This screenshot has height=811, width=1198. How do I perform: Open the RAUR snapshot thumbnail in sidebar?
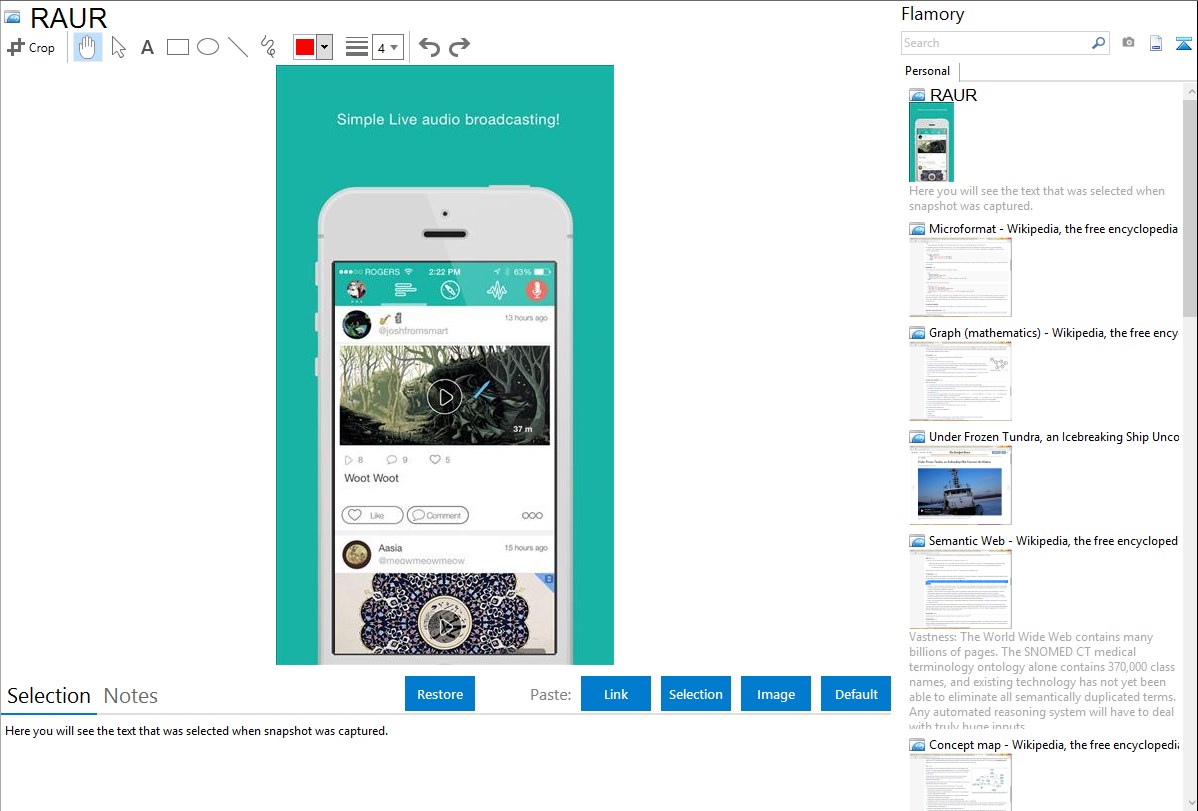[931, 142]
